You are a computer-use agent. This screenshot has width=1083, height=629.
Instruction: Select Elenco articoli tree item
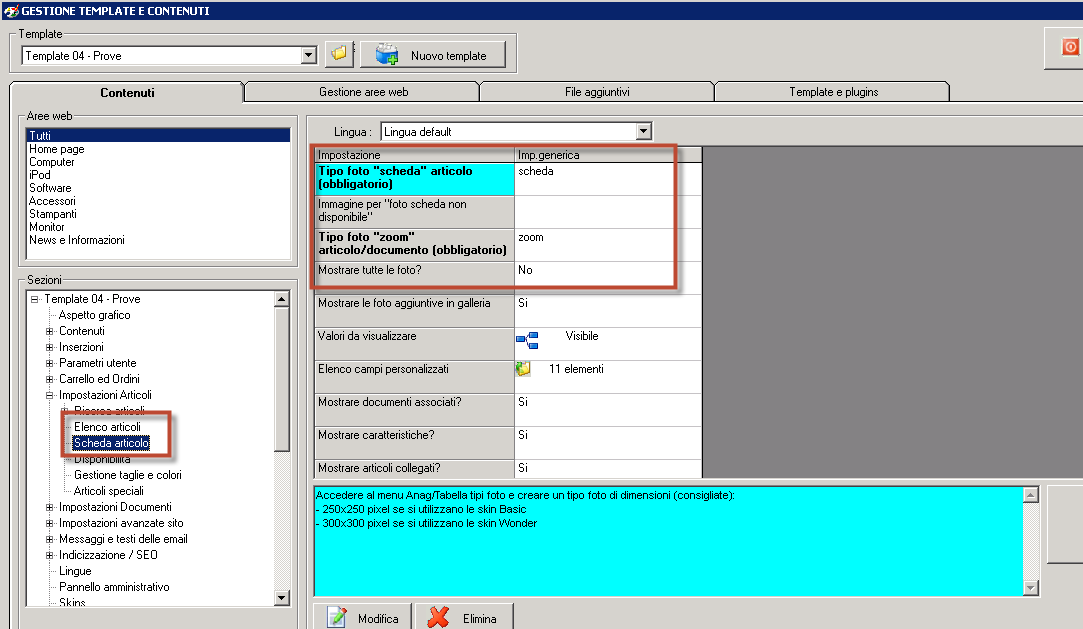coord(107,427)
